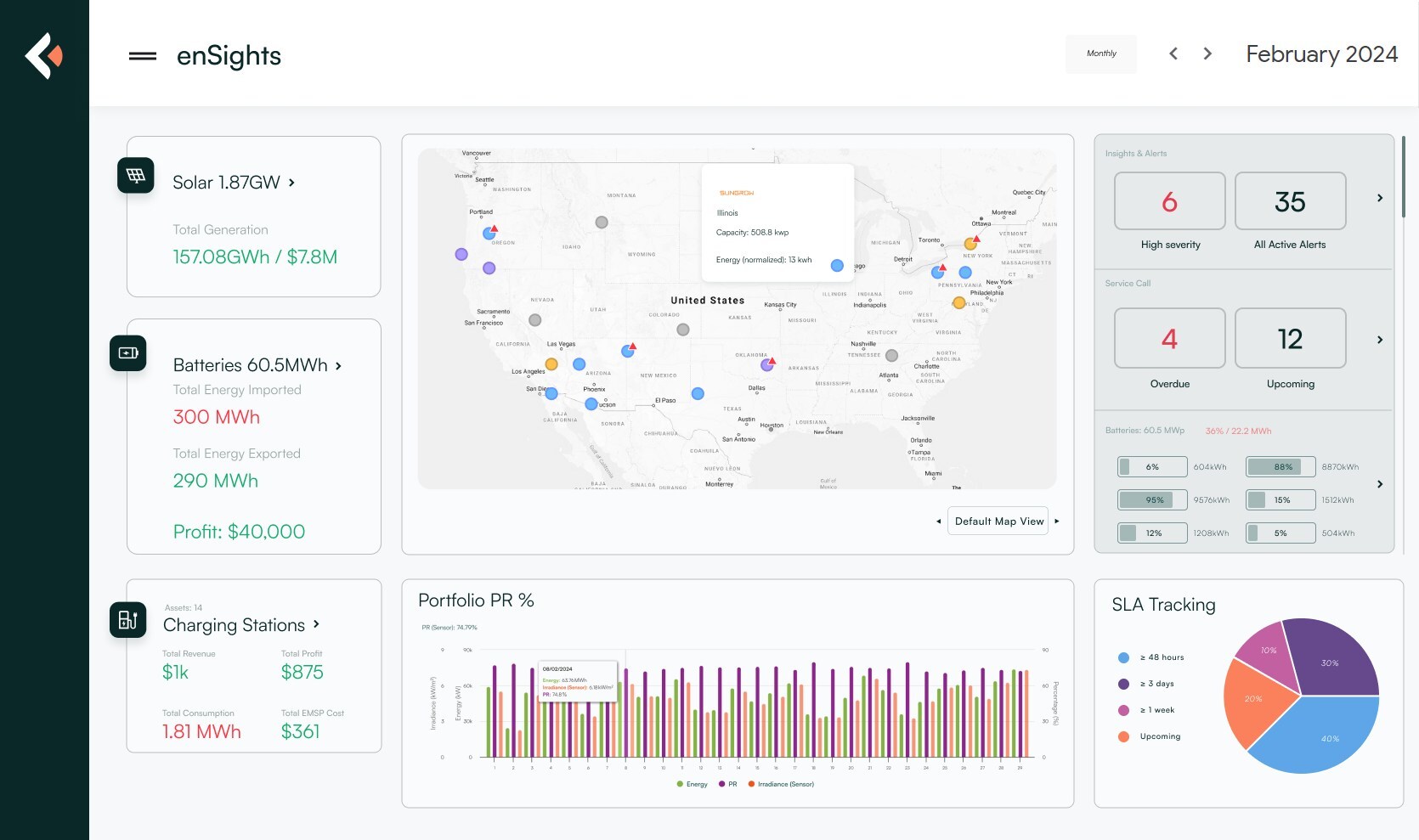Expand the Service Call section
The width and height of the screenshot is (1419, 840).
(1380, 340)
